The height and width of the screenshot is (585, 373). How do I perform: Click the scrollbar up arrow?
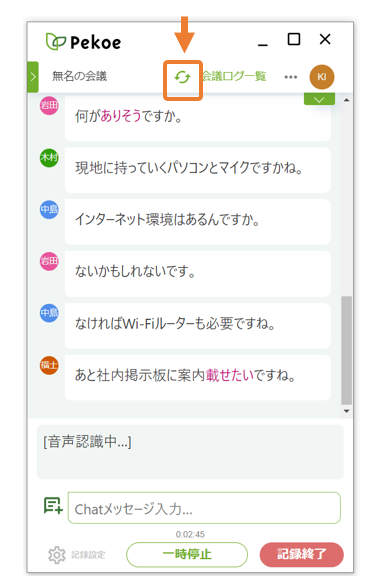(347, 100)
